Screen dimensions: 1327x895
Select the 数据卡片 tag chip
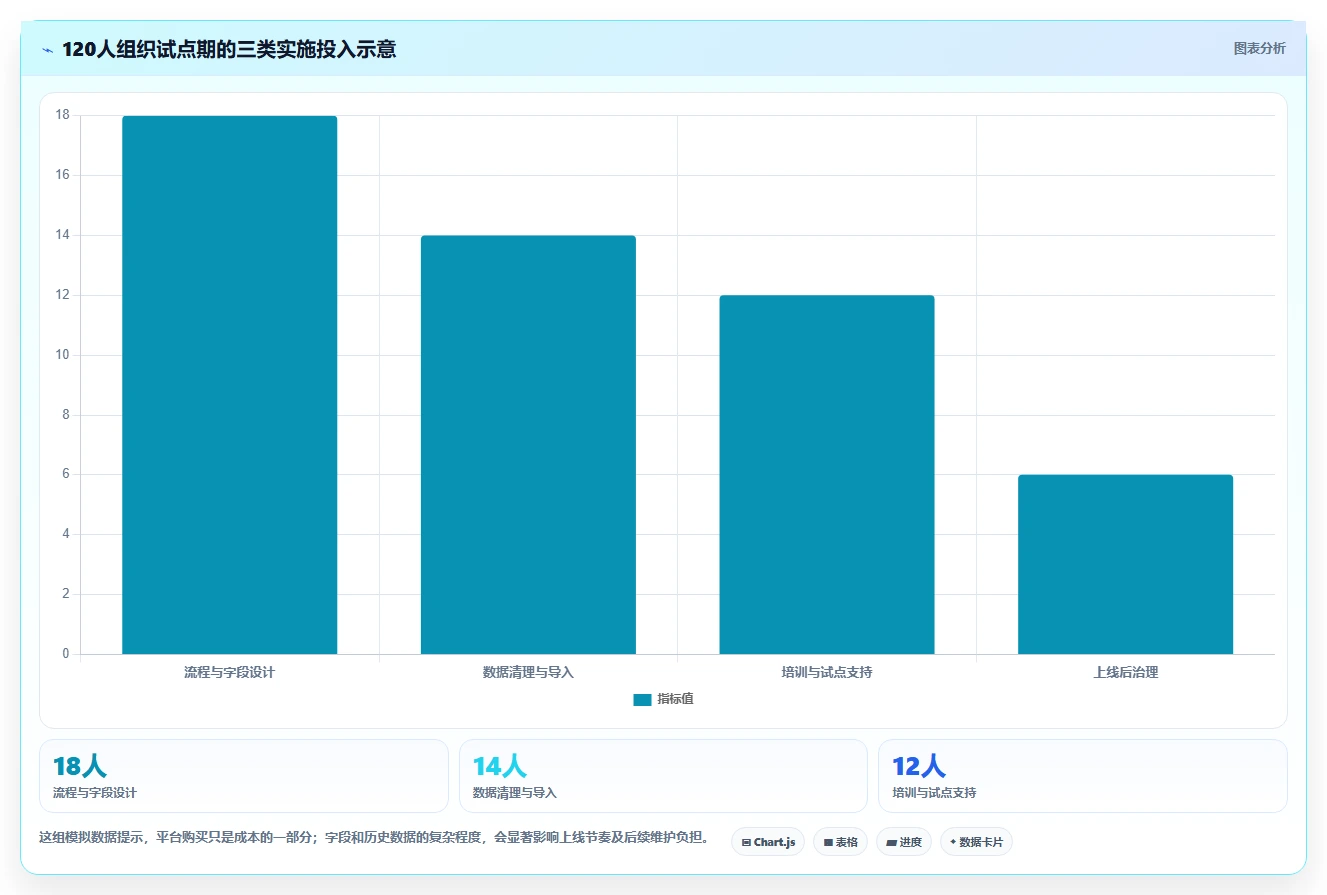[x=976, y=842]
